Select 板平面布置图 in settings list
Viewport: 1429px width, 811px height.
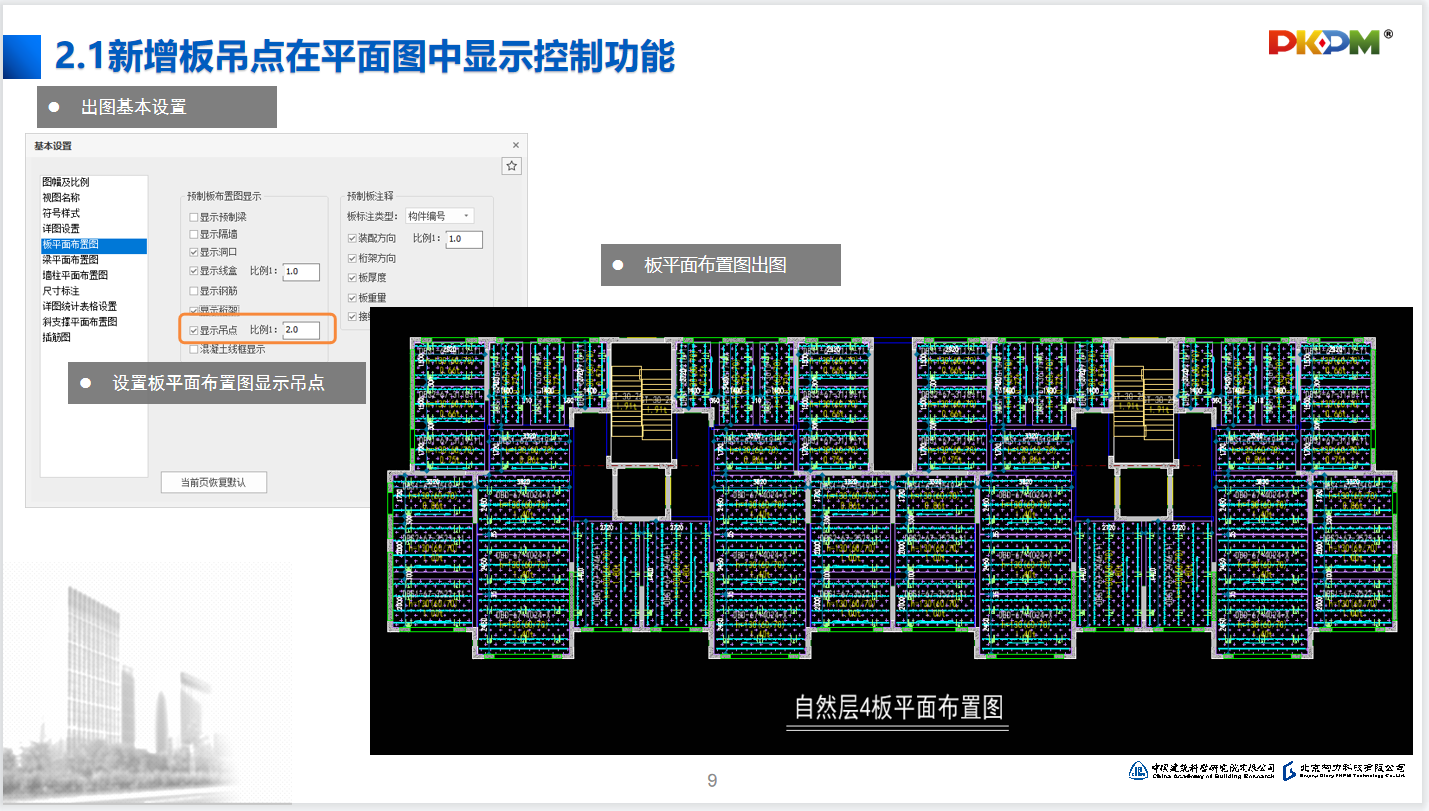pyautogui.click(x=94, y=245)
